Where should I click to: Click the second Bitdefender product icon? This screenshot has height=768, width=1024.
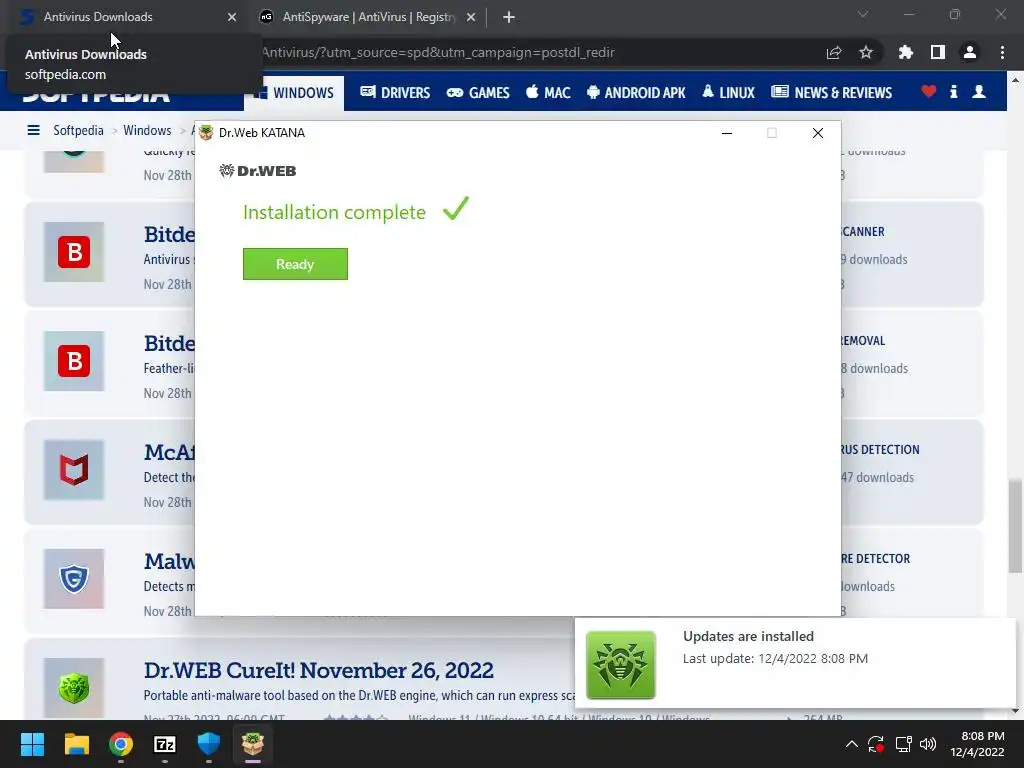point(74,361)
